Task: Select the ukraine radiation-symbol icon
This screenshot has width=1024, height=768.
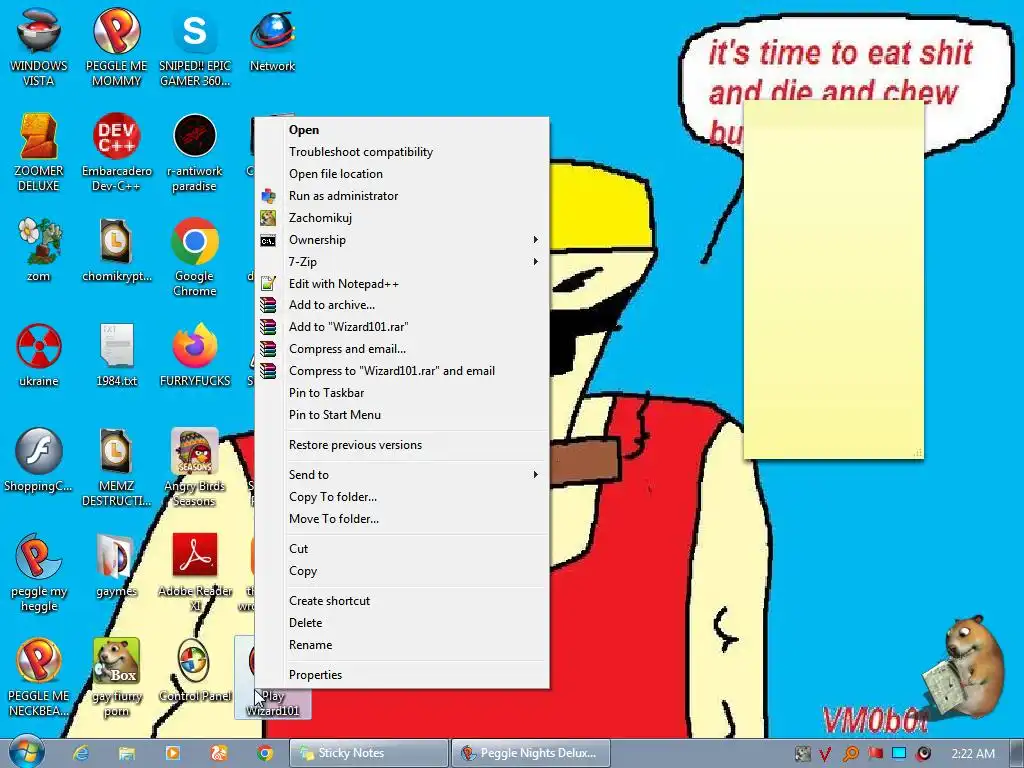Action: [x=39, y=355]
